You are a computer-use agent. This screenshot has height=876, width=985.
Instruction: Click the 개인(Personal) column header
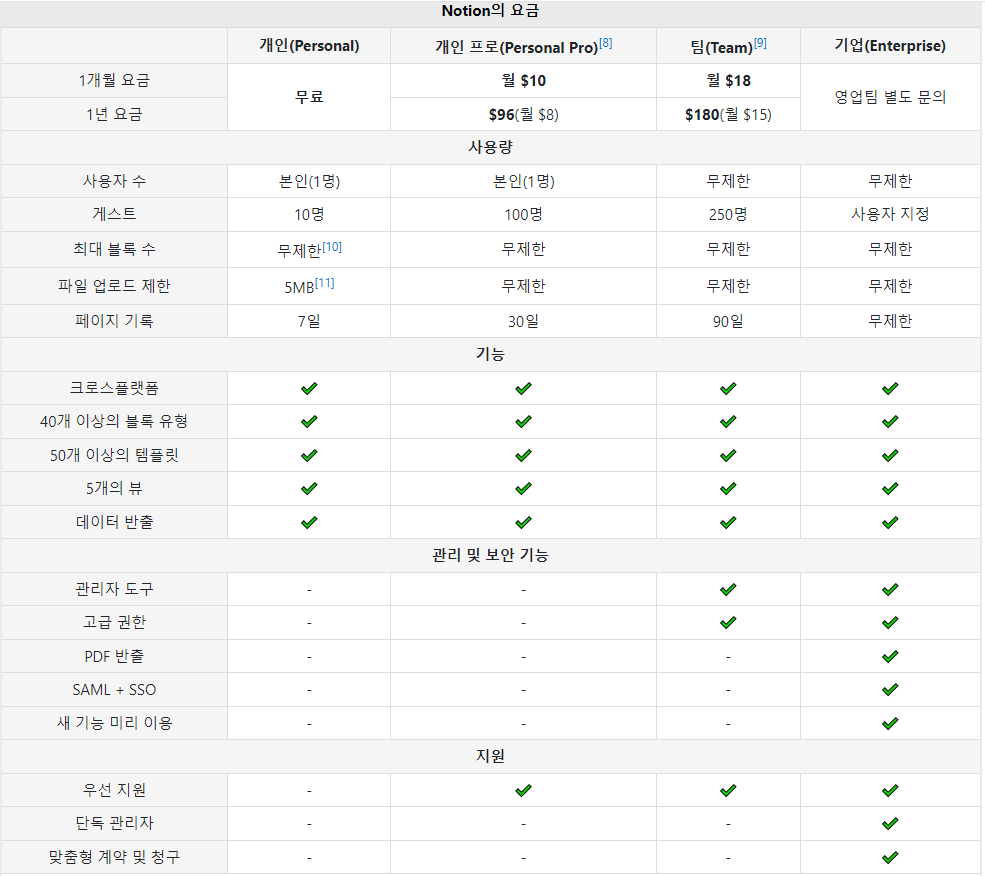pyautogui.click(x=309, y=46)
